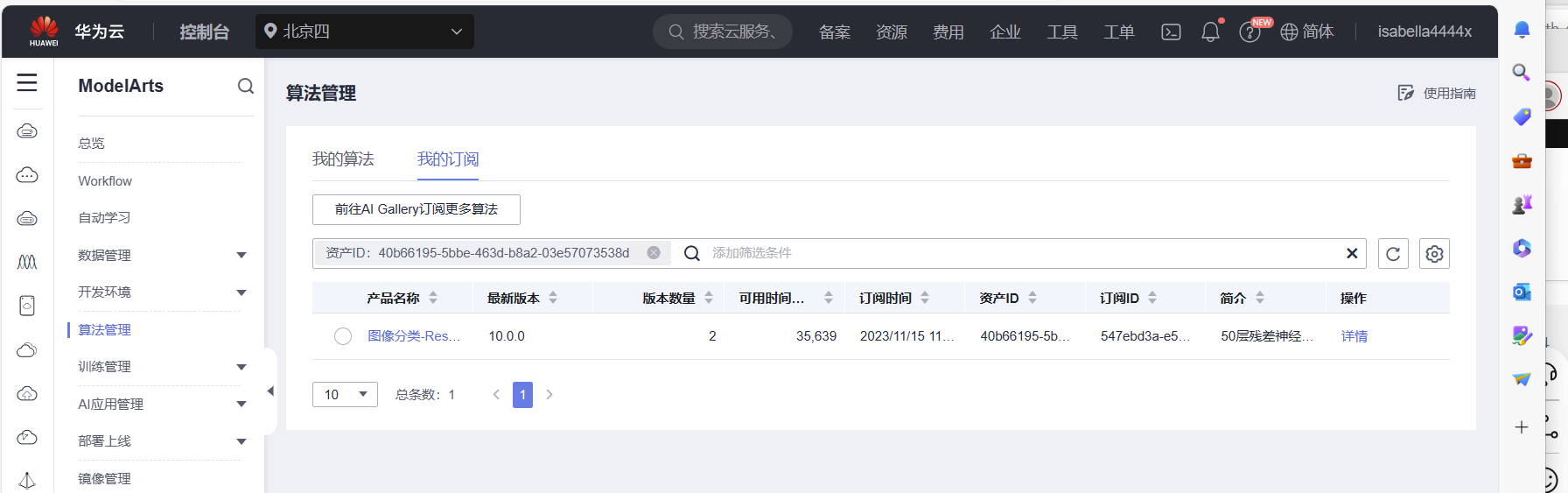Viewport: 1568px width, 493px height.
Task: Open the browser sidebar toolbox icon
Action: coord(1522,161)
